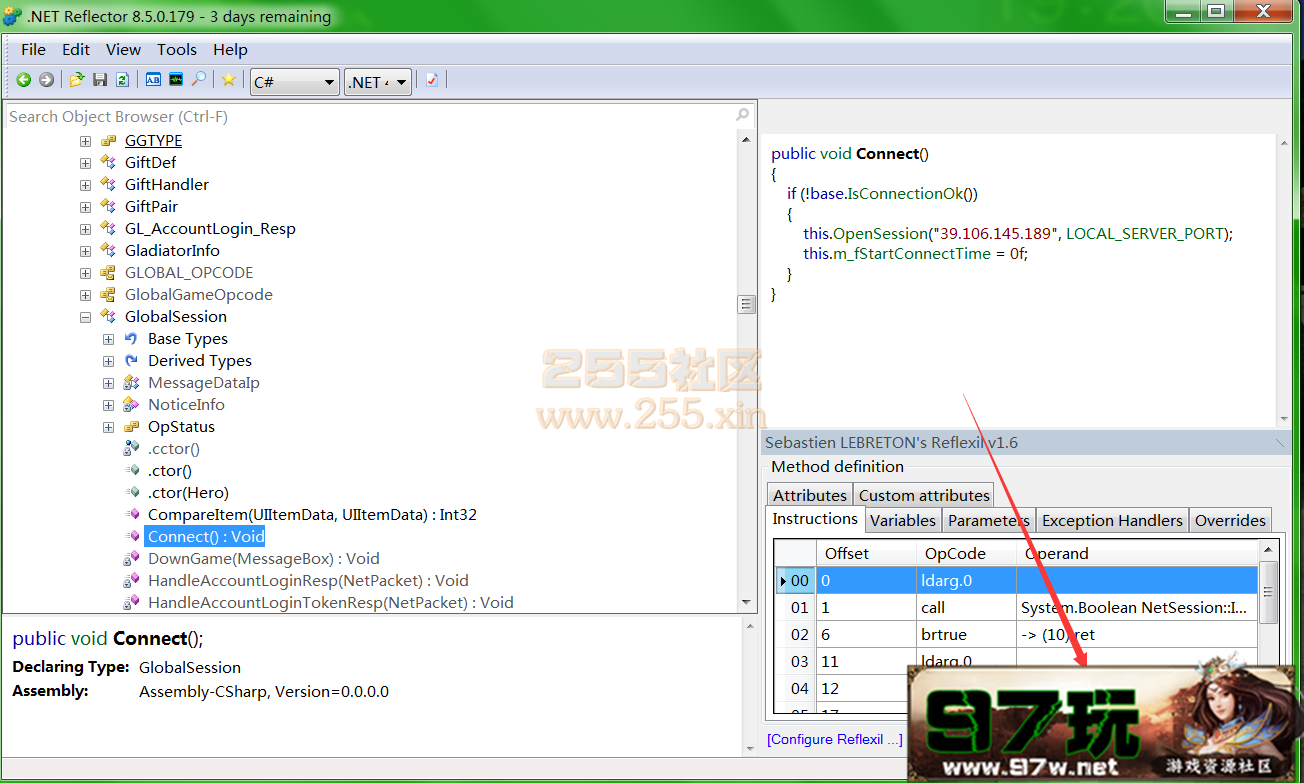Viewport: 1304px width, 783px height.
Task: Click the method icon beside .cctor()
Action: tap(131, 448)
